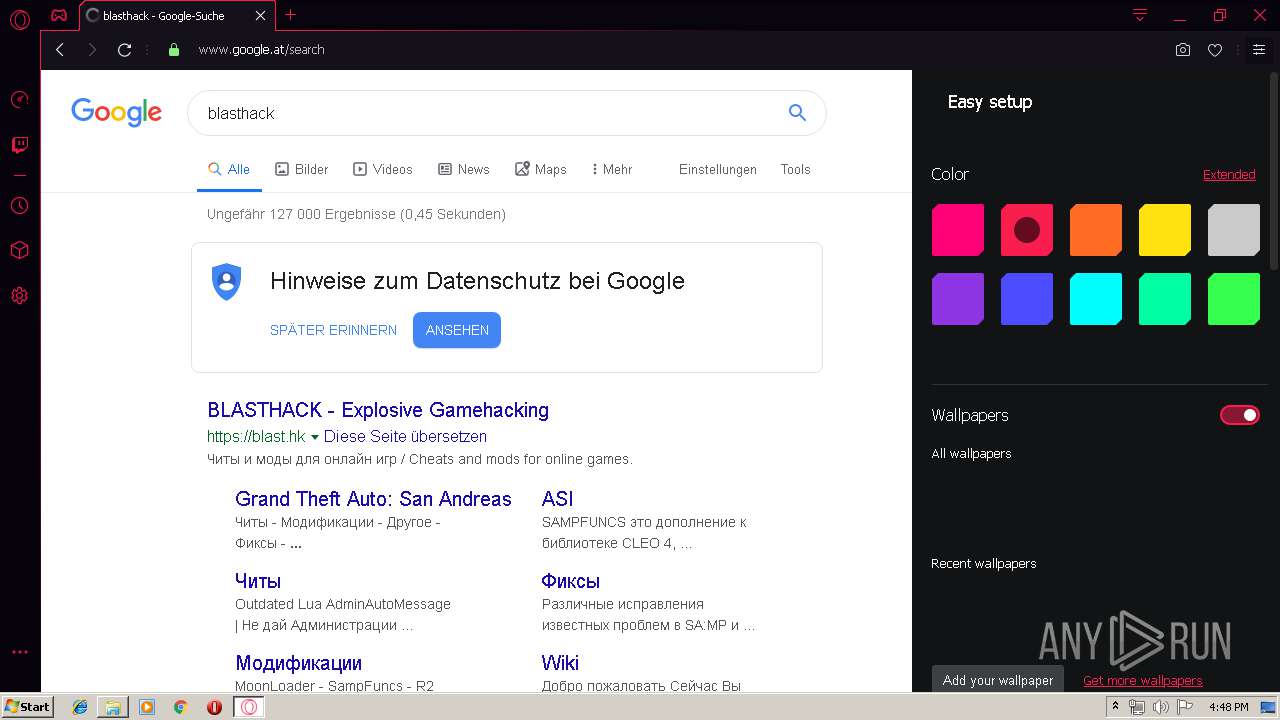This screenshot has height=720, width=1280.
Task: Open the Модификации sitelink
Action: coord(298,663)
